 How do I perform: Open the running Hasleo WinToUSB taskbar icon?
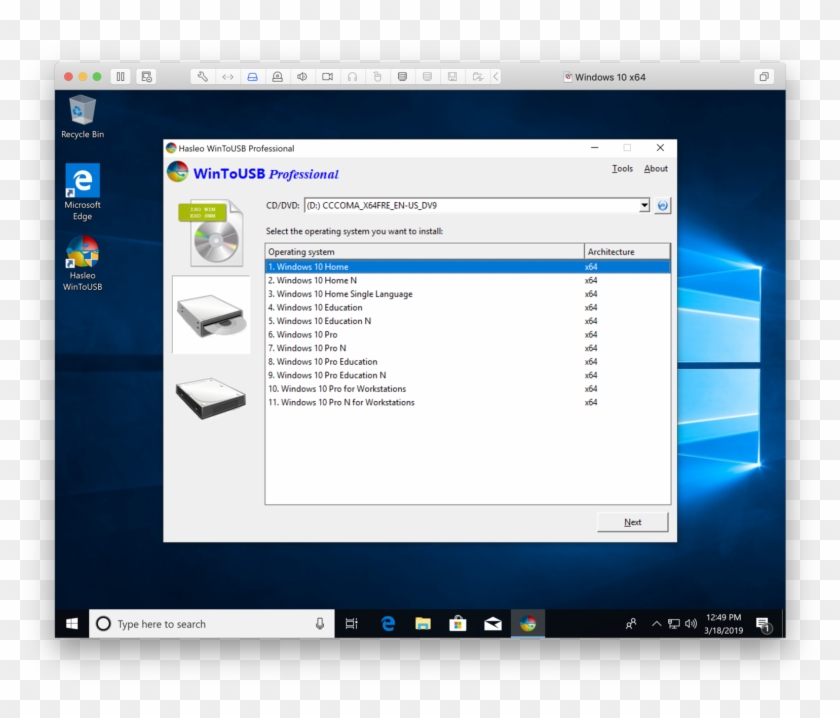528,623
